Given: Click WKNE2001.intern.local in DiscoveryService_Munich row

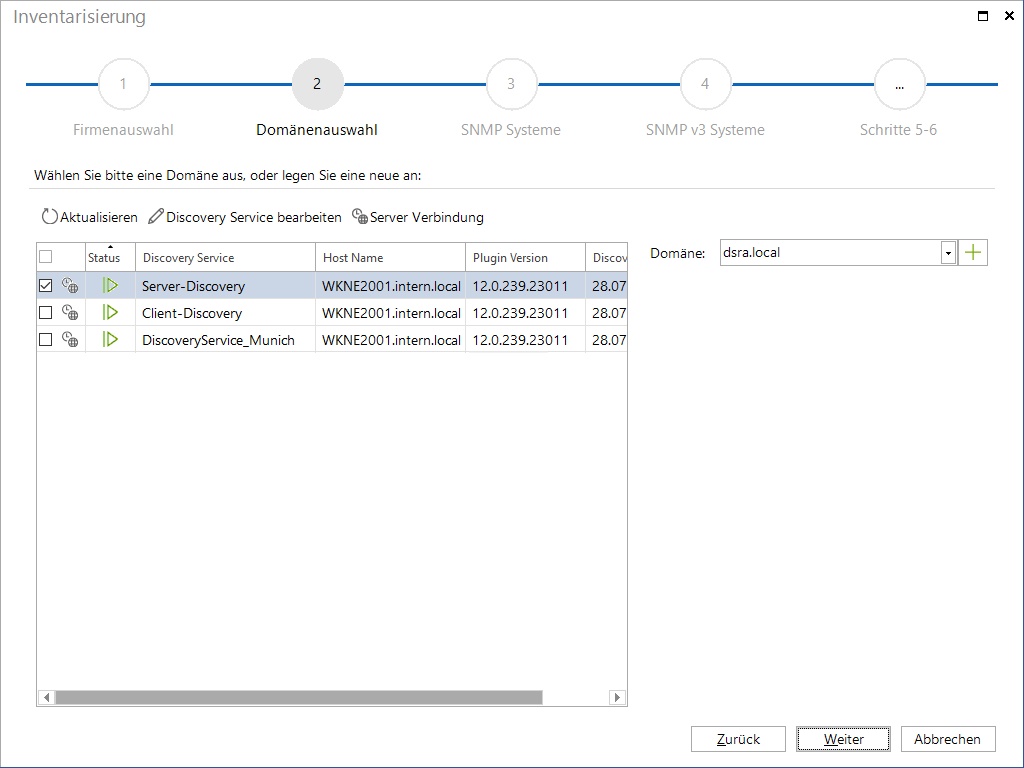Looking at the screenshot, I should tap(391, 340).
